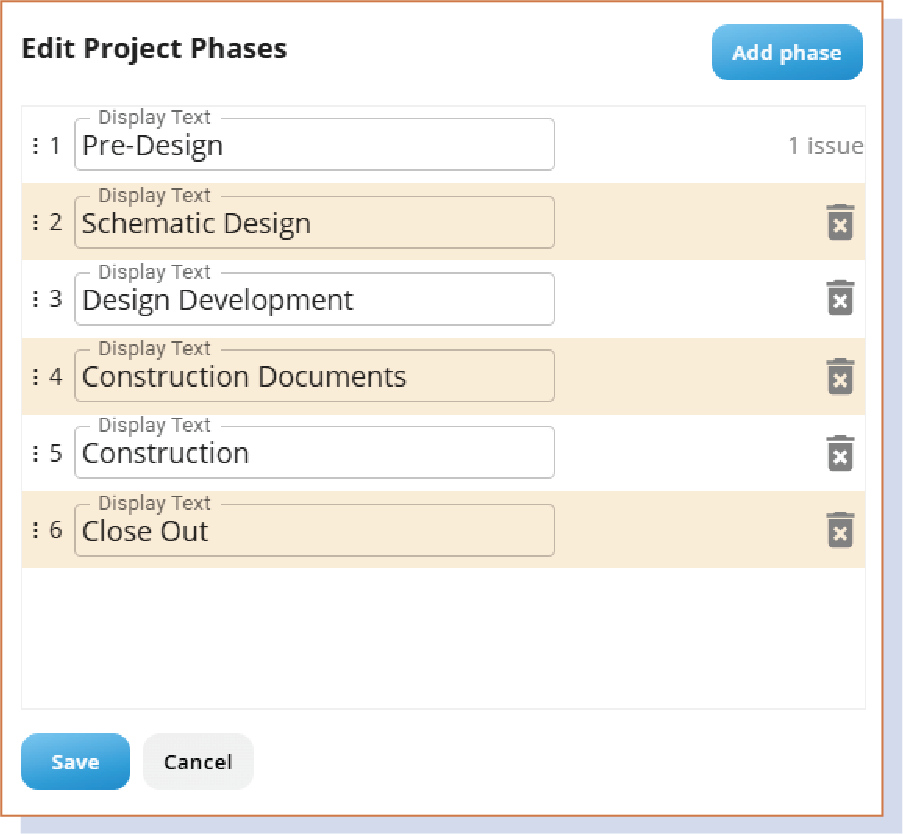Edit the Pre-Design display text field
The height and width of the screenshot is (834, 903).
[314, 146]
